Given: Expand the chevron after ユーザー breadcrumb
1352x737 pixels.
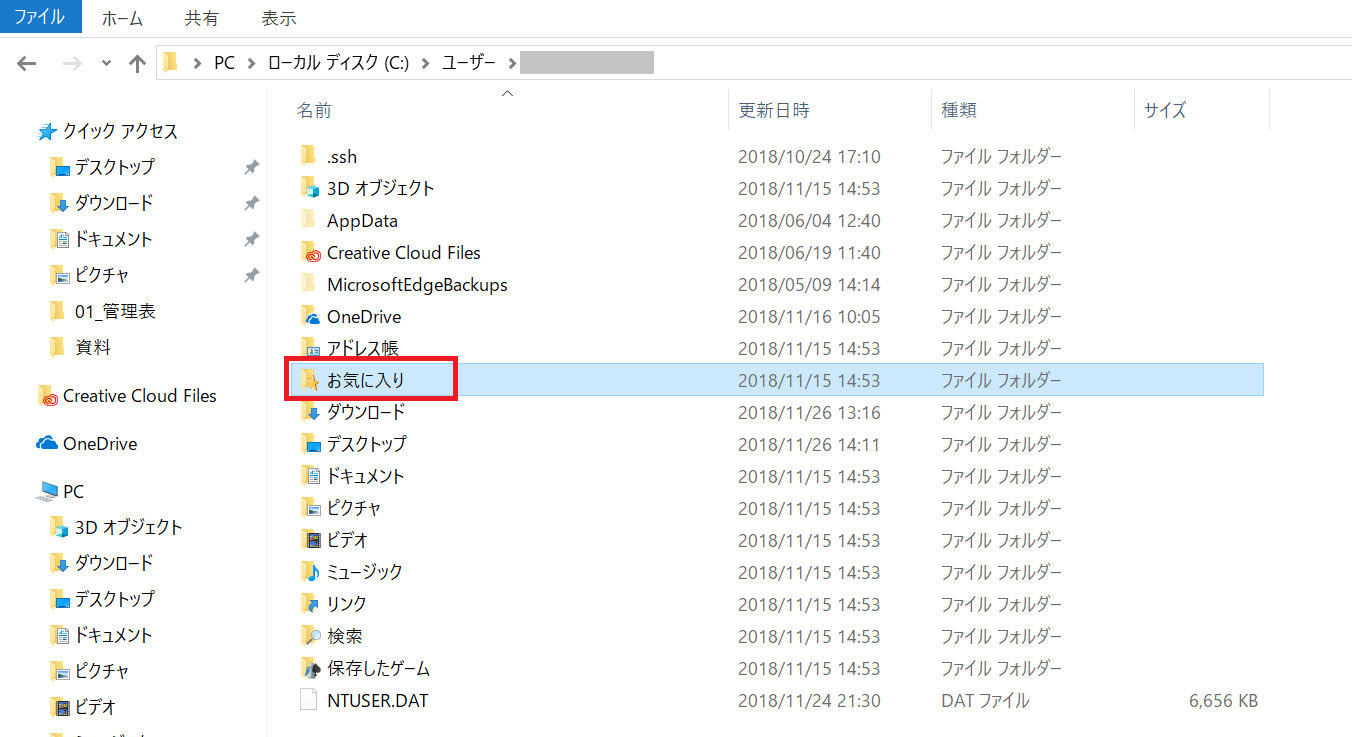Looking at the screenshot, I should coord(512,63).
